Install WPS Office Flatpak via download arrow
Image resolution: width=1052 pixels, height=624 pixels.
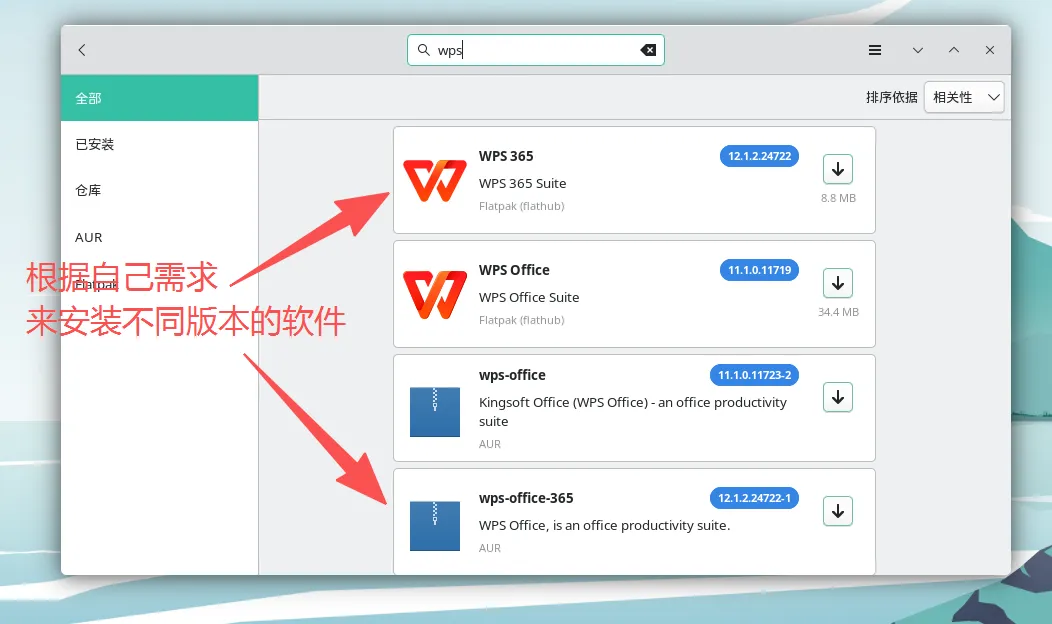(x=838, y=283)
